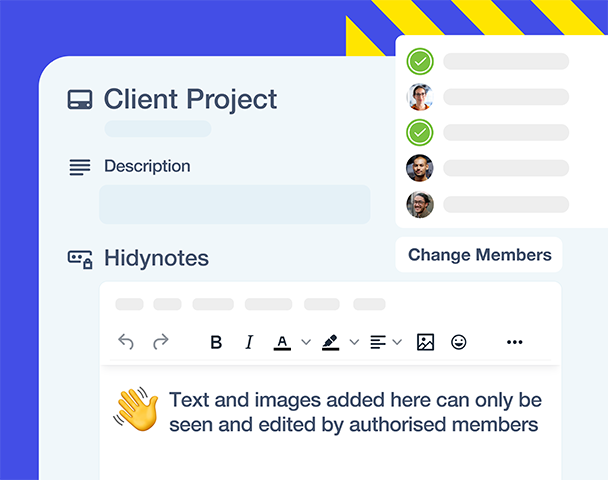Viewport: 608px width, 480px height.
Task: Open more options three-dot menu
Action: (515, 342)
